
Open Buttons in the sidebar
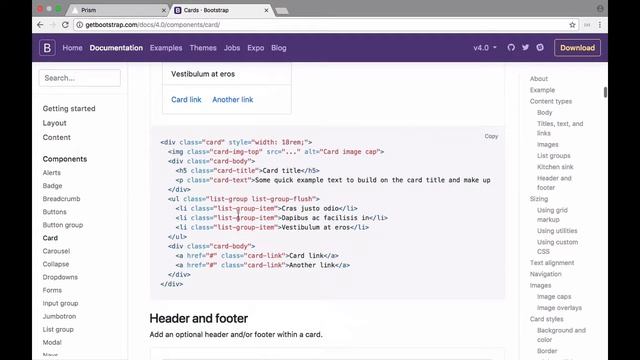[x=54, y=212]
